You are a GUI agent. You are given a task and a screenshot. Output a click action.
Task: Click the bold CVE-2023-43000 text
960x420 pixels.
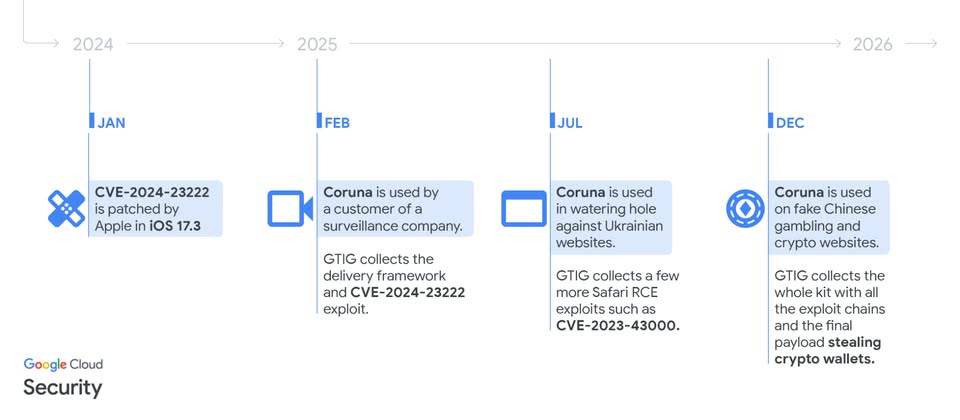[617, 325]
